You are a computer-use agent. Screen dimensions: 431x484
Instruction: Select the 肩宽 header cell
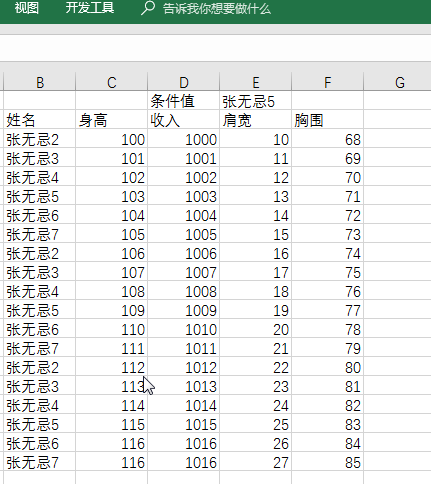256,120
